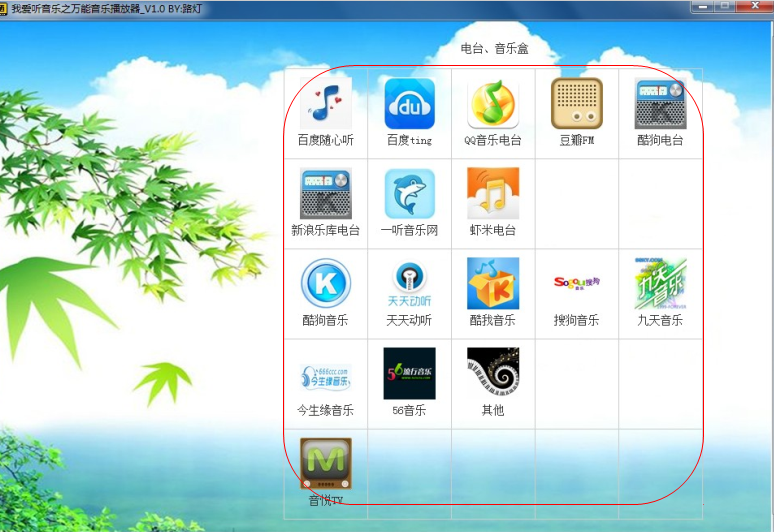Click the 酷我音乐 text label
This screenshot has width=774, height=532.
tap(493, 320)
